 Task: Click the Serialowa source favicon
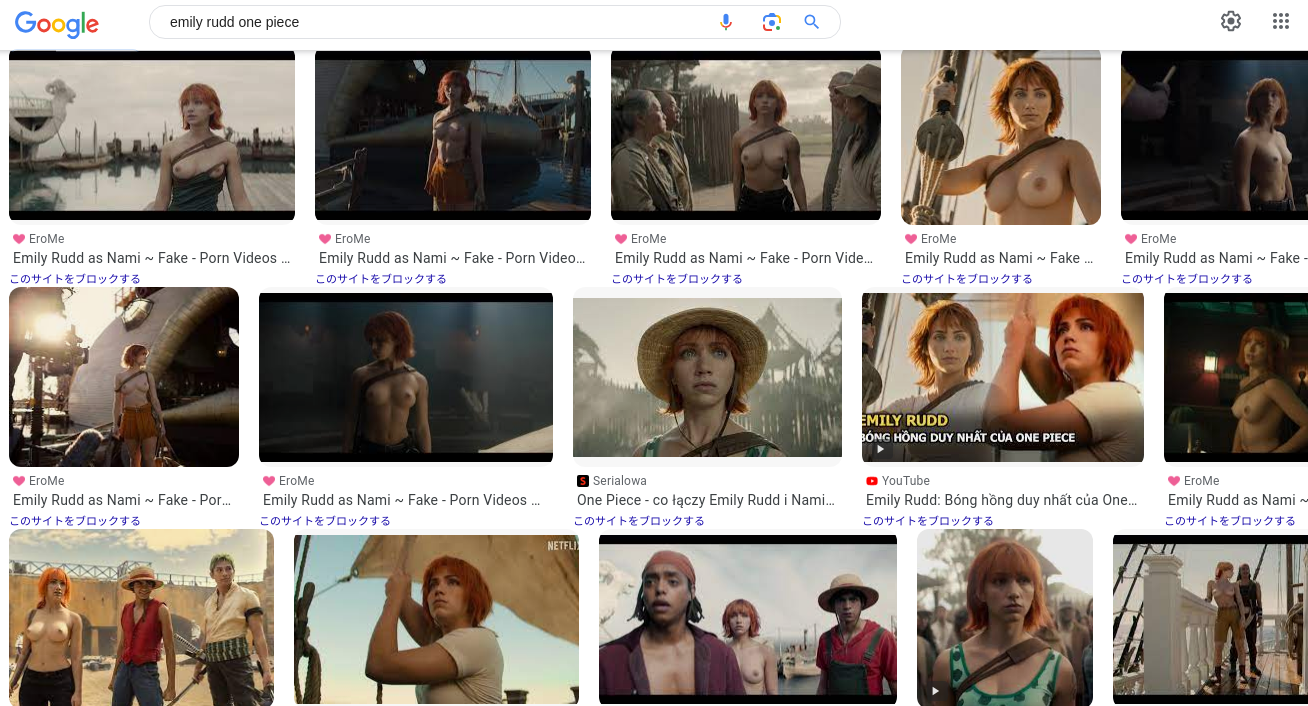pos(583,481)
